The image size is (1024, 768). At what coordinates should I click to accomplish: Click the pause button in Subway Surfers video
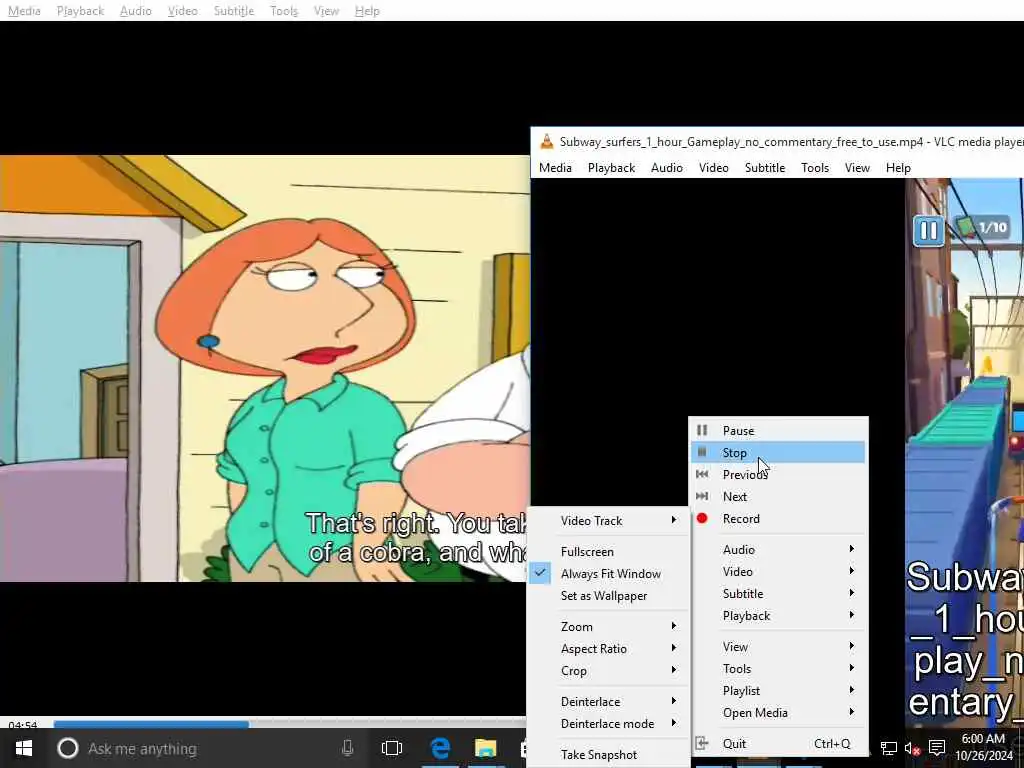point(928,231)
